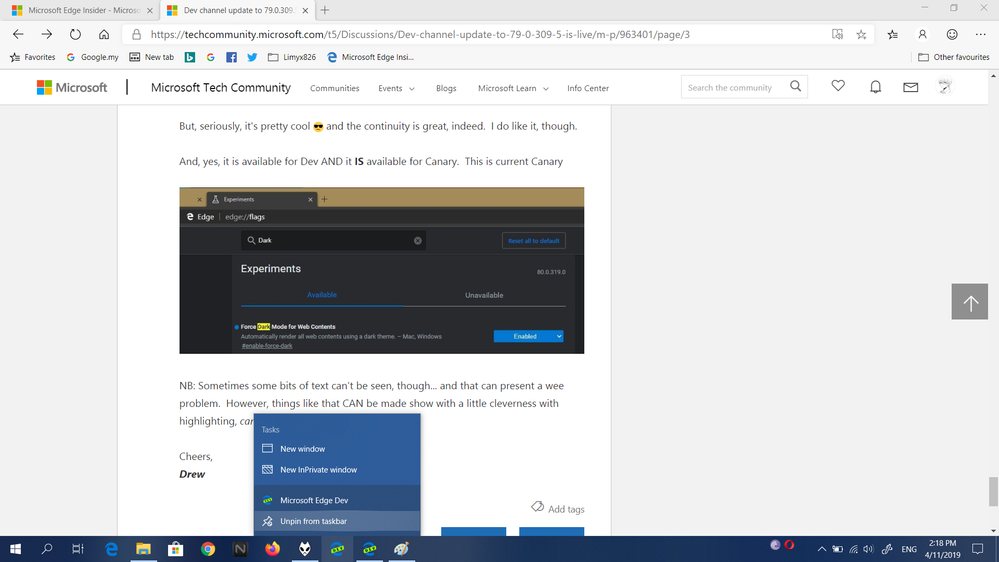
Task: Open New tab bookmark
Action: pyautogui.click(x=152, y=57)
